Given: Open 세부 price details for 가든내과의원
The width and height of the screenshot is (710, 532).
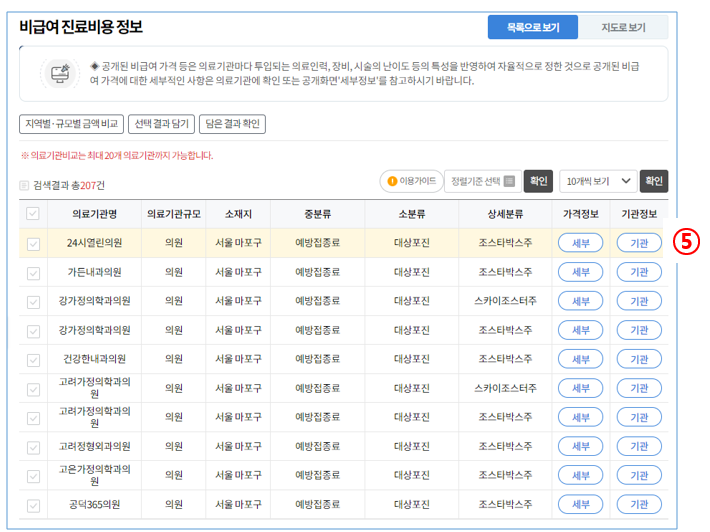Looking at the screenshot, I should coord(580,272).
